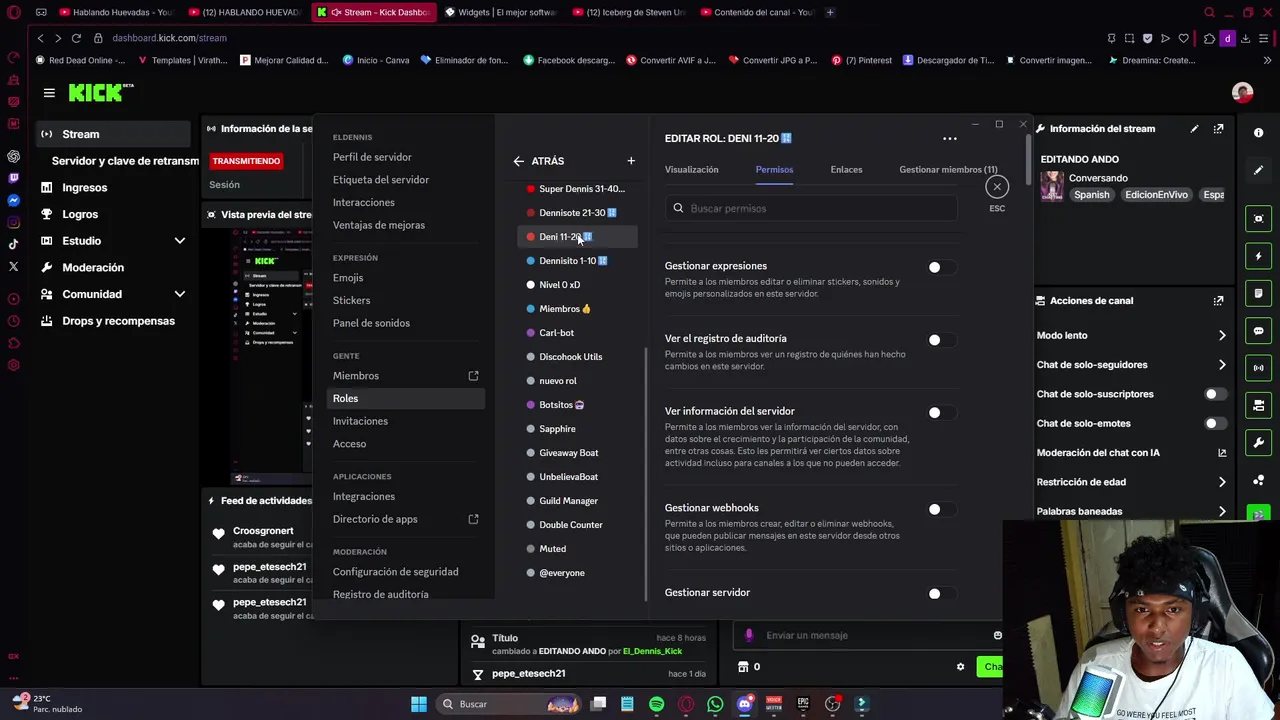Select the Carl-bot role

click(577, 333)
